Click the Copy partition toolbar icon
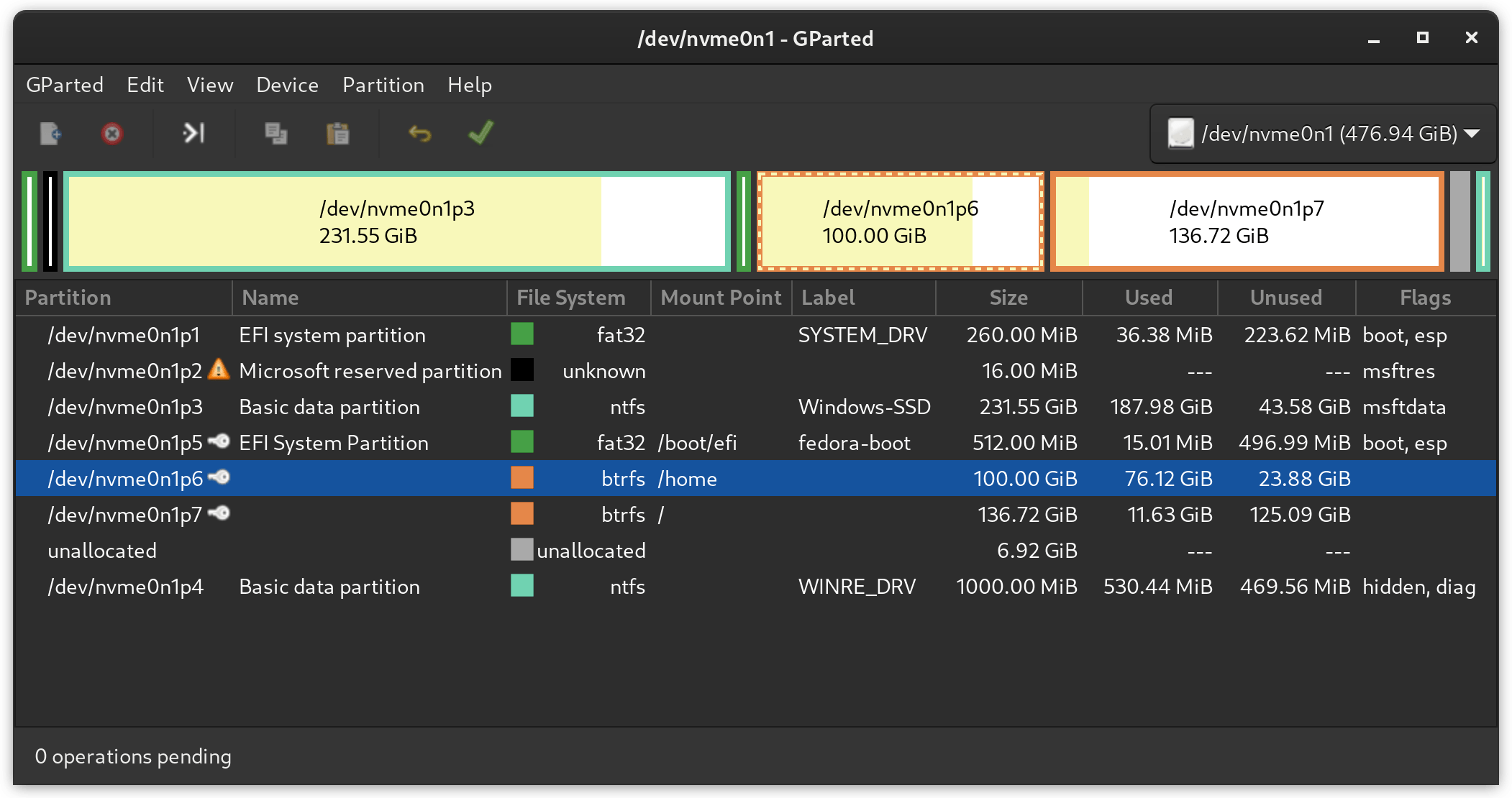 pos(275,134)
